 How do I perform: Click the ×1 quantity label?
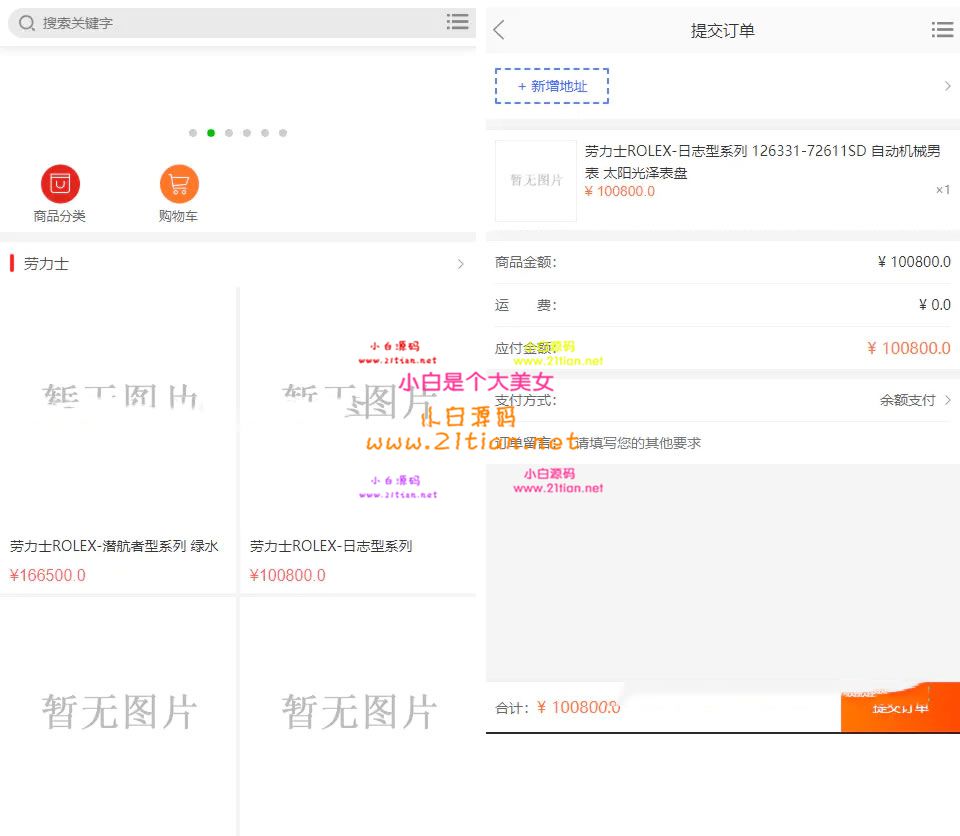pyautogui.click(x=943, y=190)
